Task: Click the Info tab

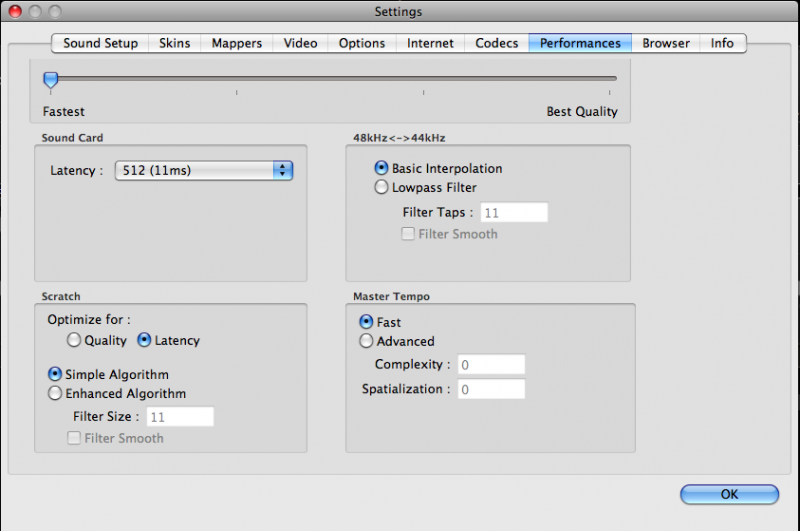Action: [x=722, y=43]
